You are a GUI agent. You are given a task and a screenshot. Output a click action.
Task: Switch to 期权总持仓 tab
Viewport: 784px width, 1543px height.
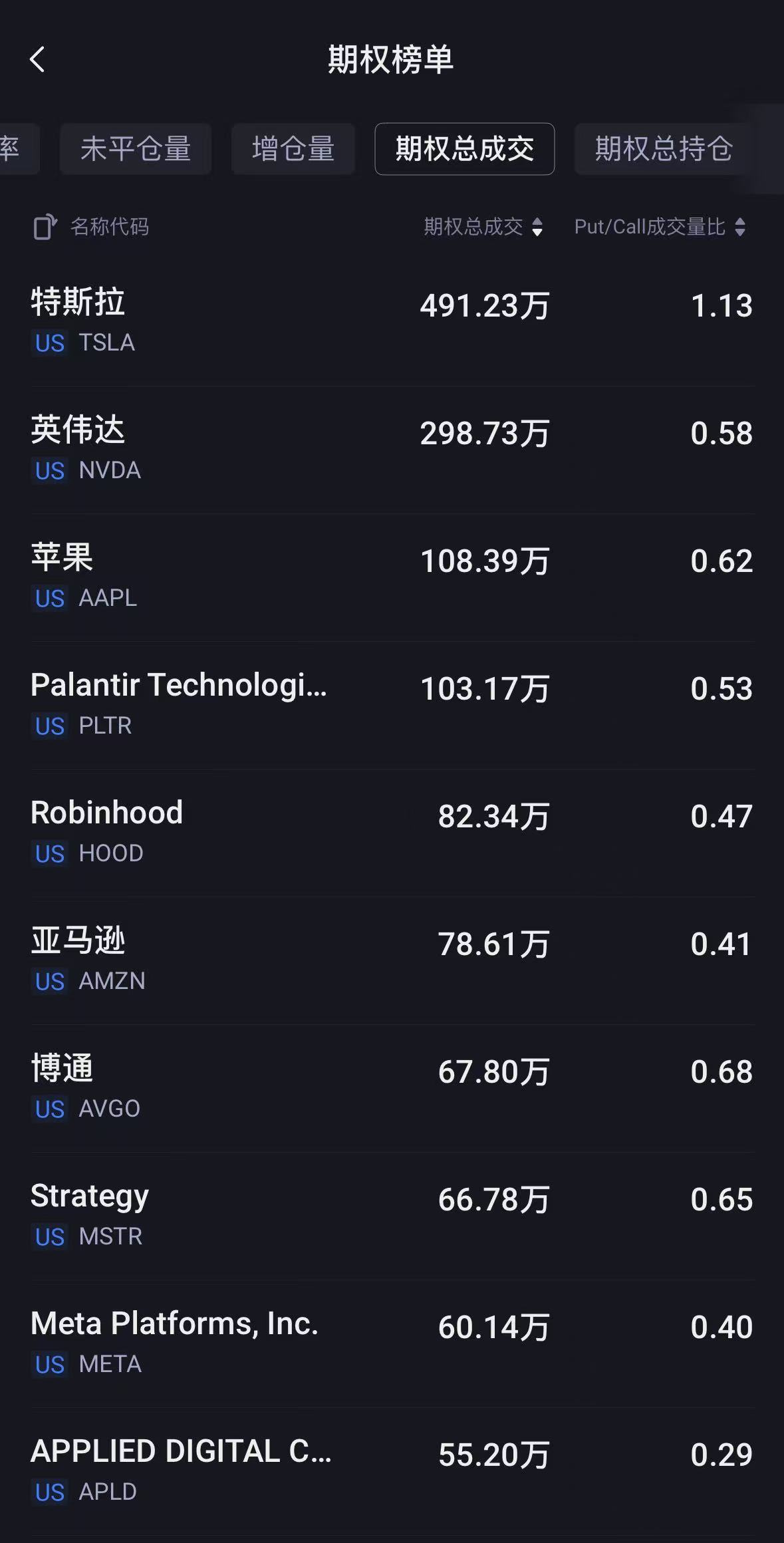(664, 148)
